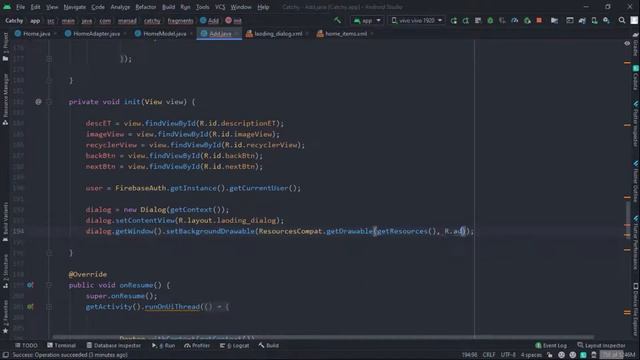Open the TODO tool window button
640x360 pixels.
coord(27,345)
